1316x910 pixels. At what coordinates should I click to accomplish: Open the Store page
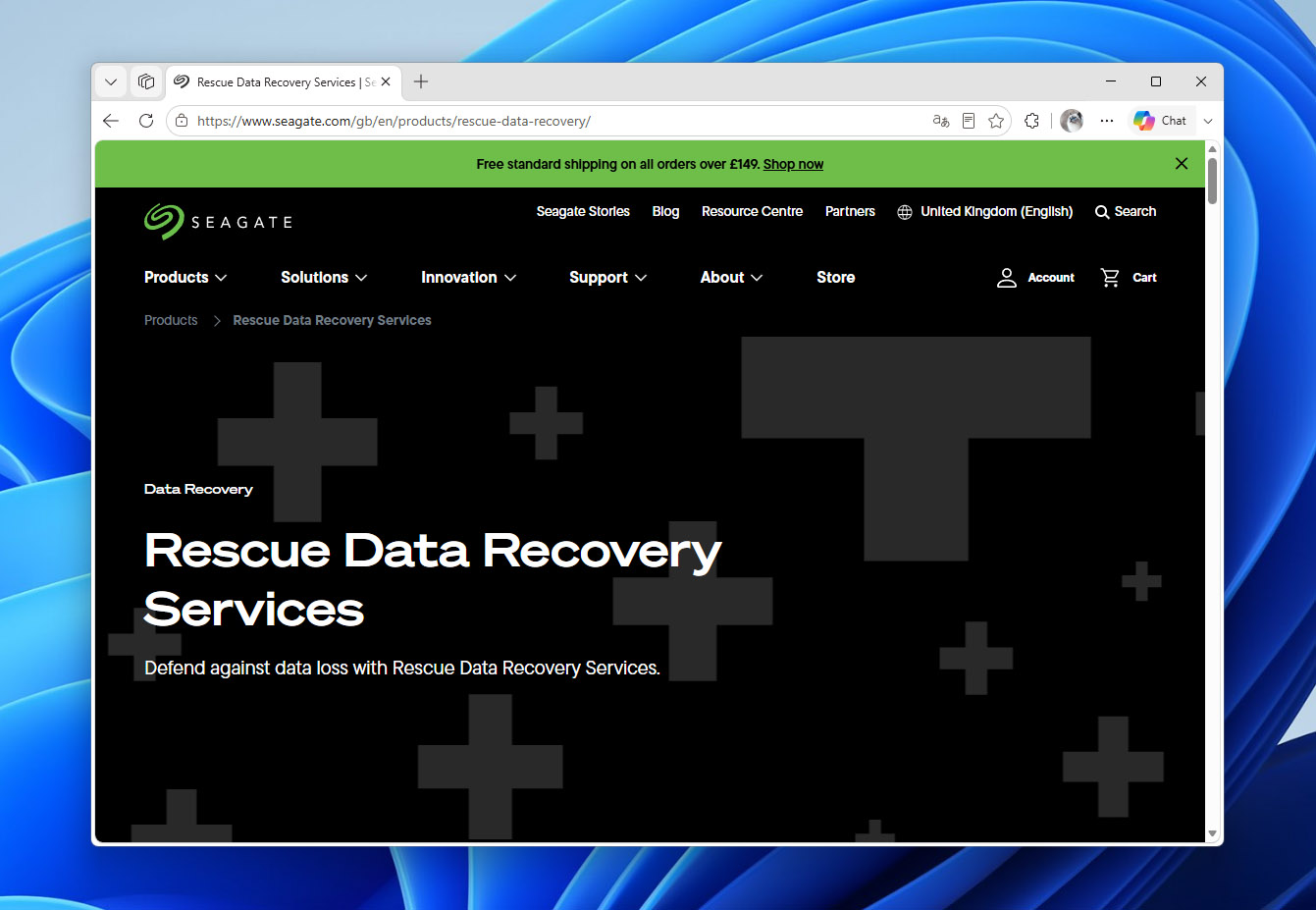(x=835, y=278)
